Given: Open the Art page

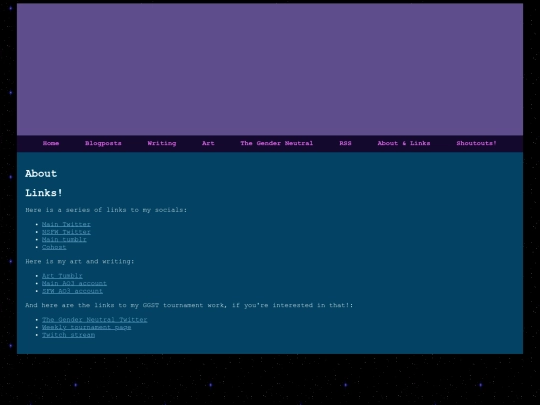Looking at the screenshot, I should (208, 143).
